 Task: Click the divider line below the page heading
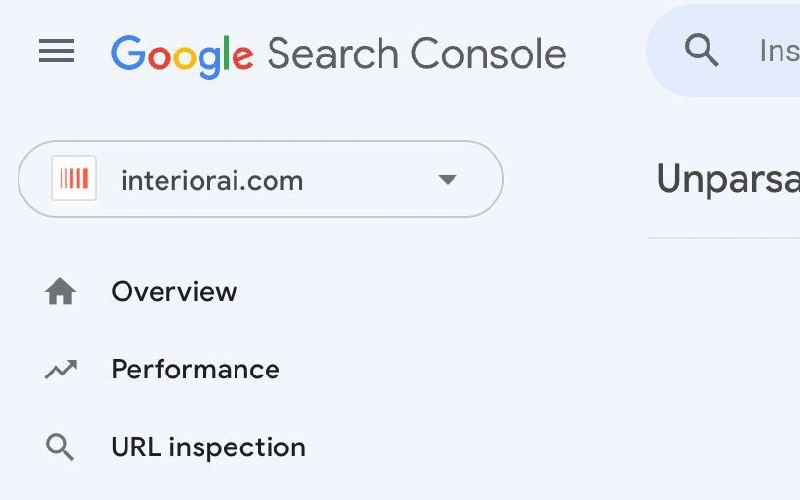coord(724,238)
